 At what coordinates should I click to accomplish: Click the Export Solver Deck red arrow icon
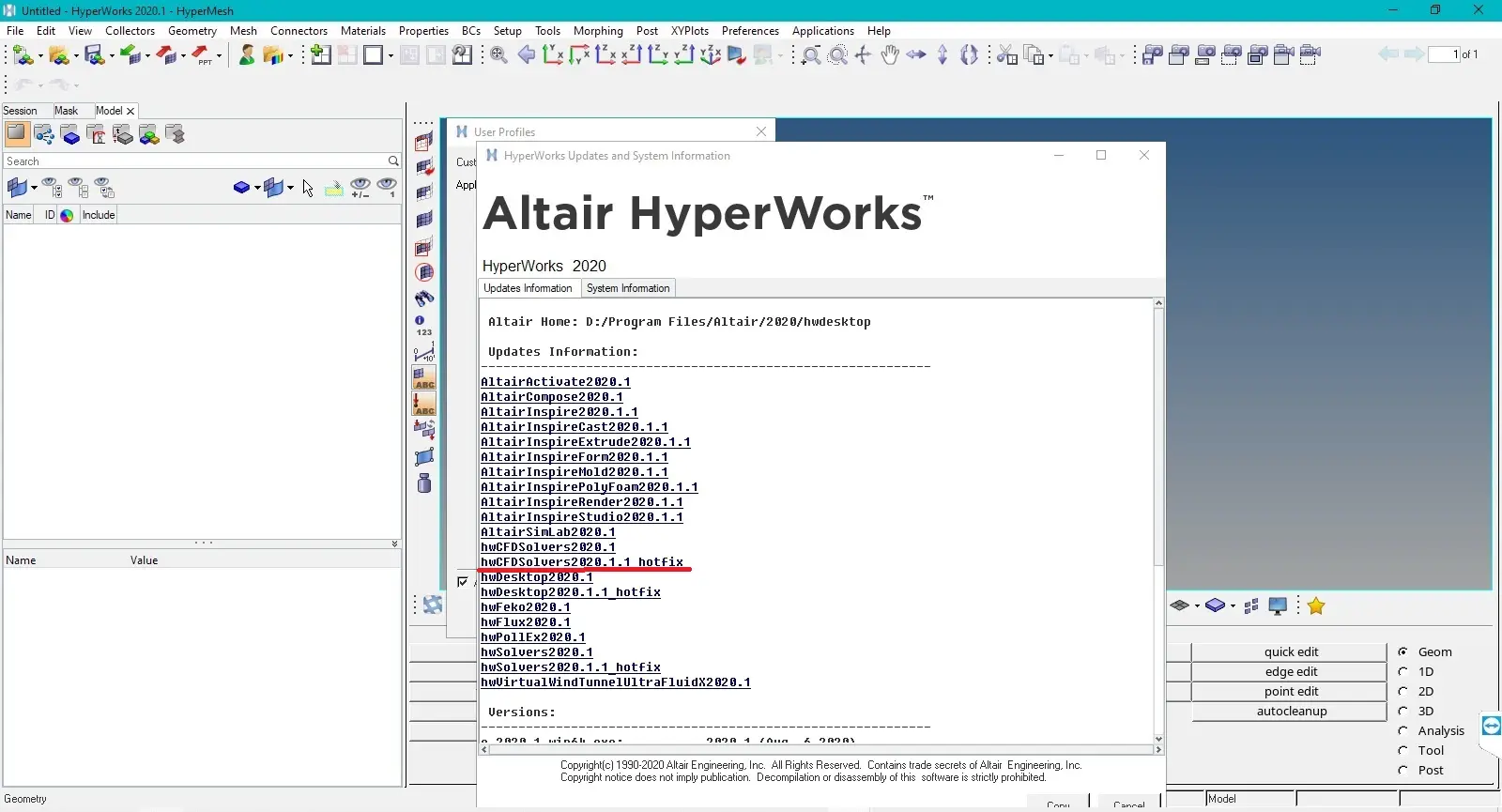(167, 55)
